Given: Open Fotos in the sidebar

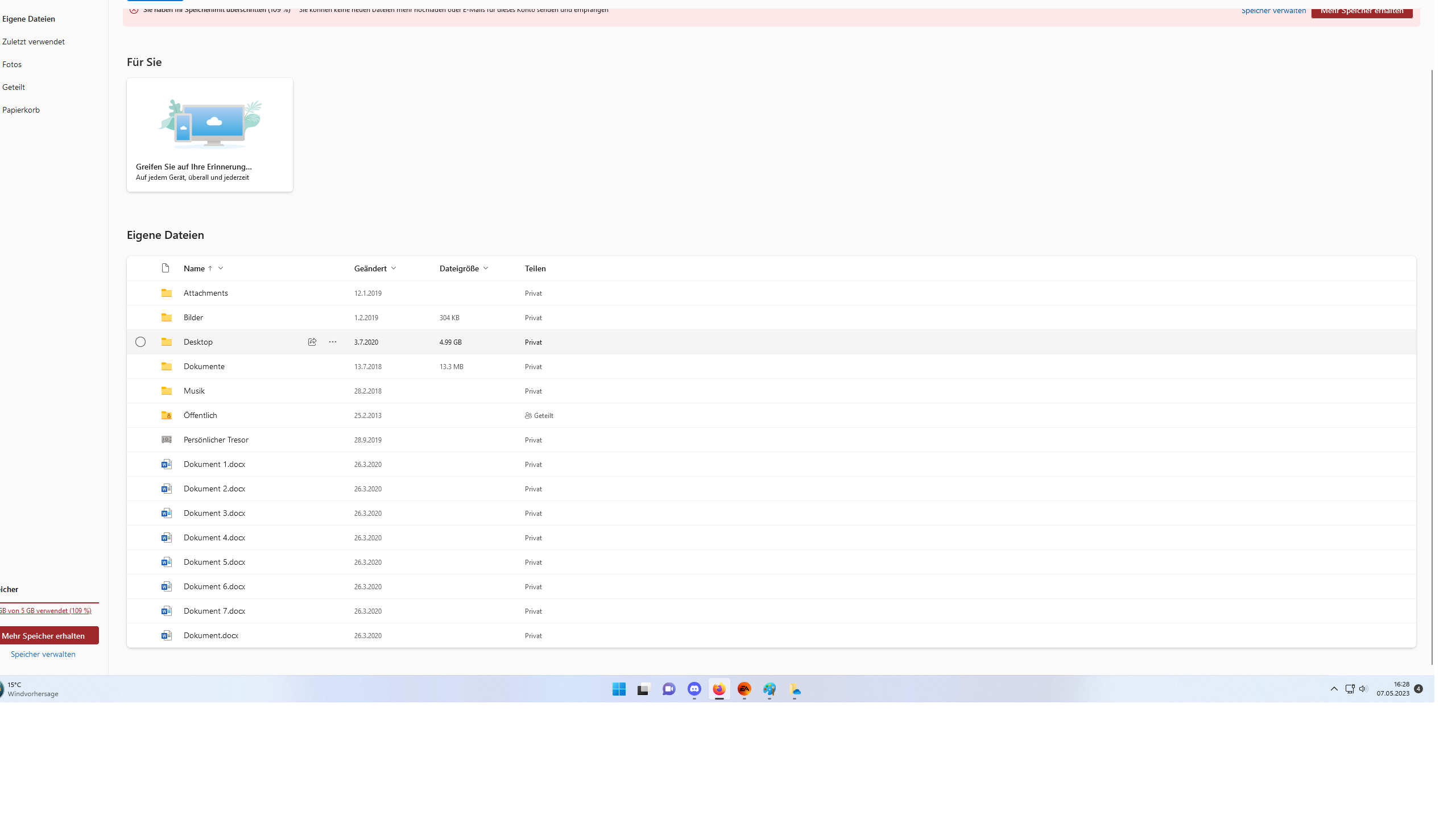Looking at the screenshot, I should (x=12, y=64).
